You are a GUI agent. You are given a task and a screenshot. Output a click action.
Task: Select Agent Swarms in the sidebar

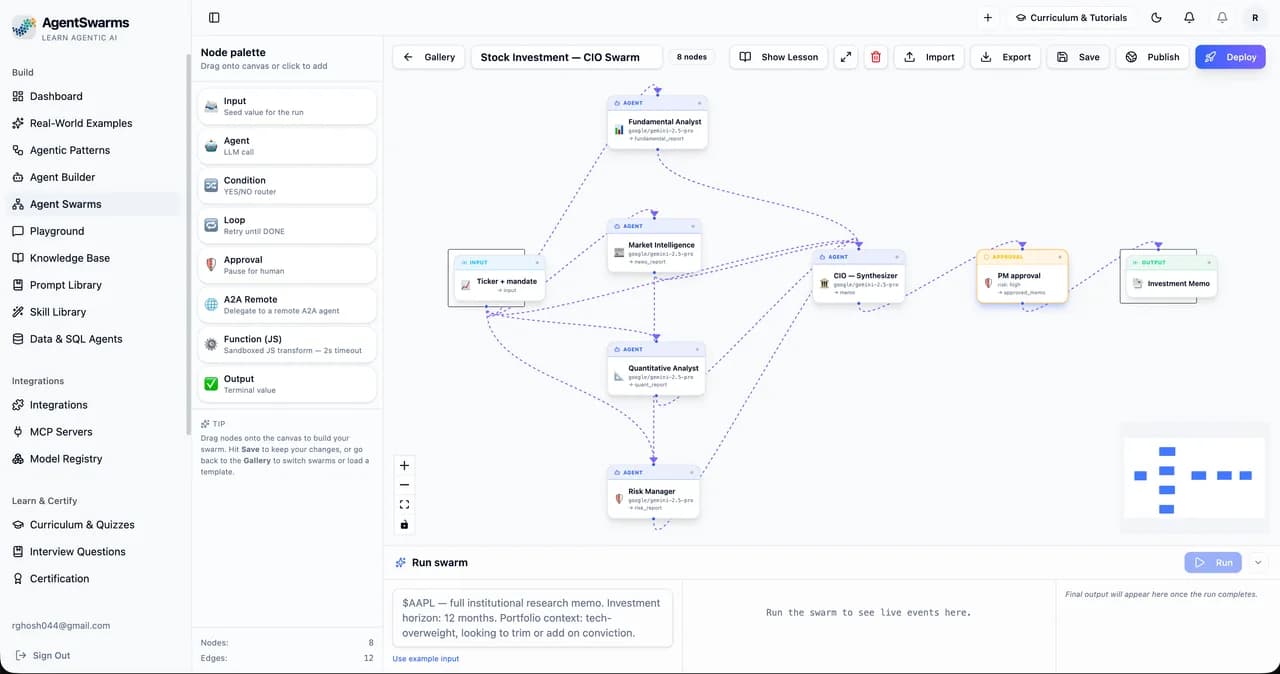[x=95, y=204]
